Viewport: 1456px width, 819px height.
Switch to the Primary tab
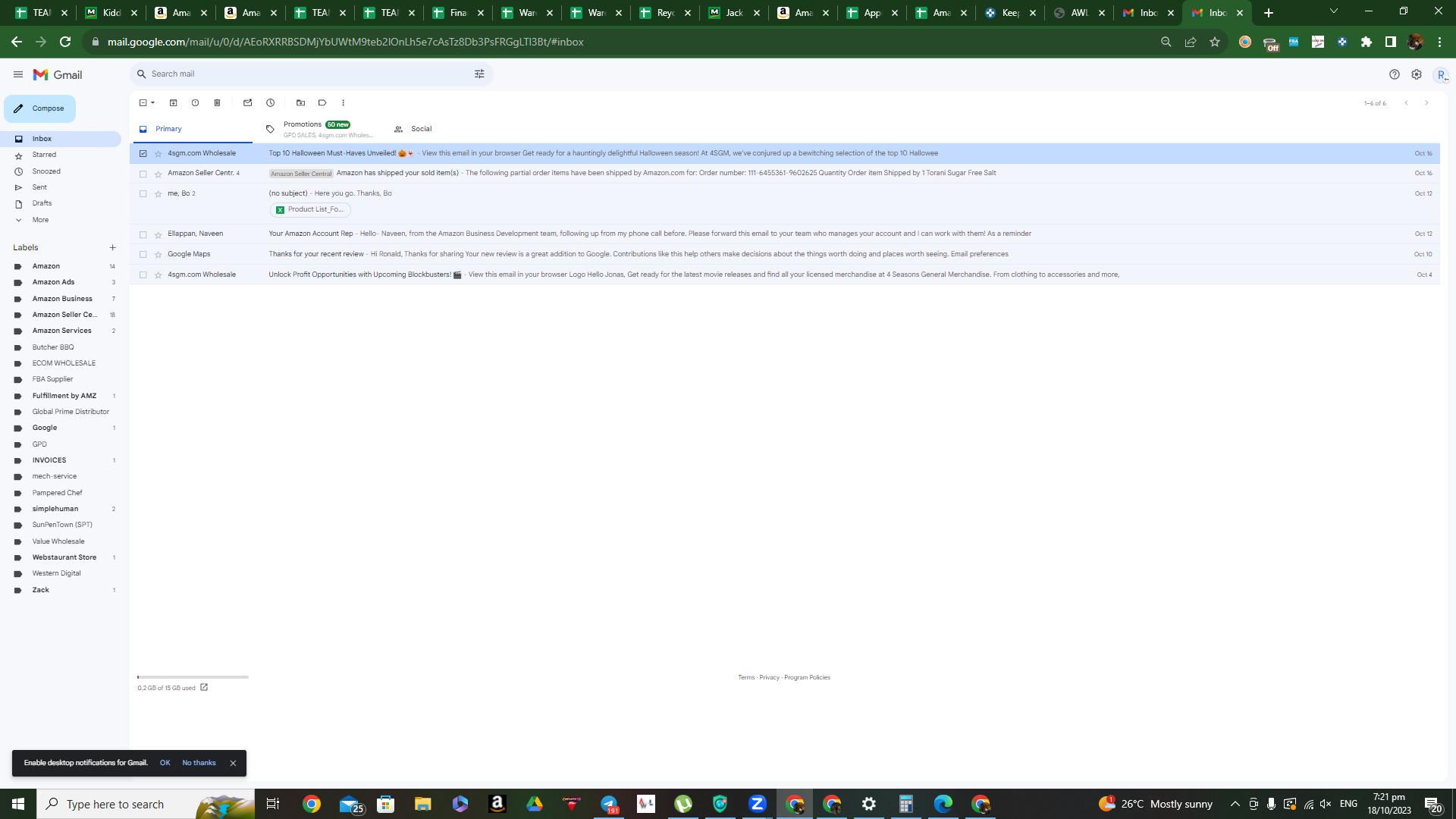tap(191, 129)
